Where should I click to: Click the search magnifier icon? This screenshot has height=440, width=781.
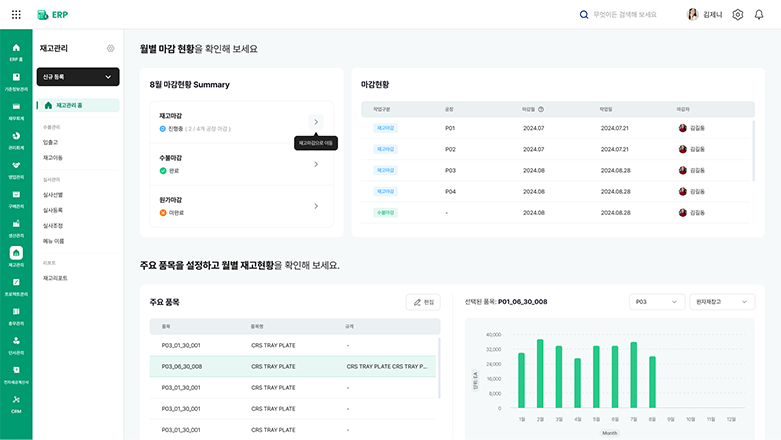[x=584, y=14]
